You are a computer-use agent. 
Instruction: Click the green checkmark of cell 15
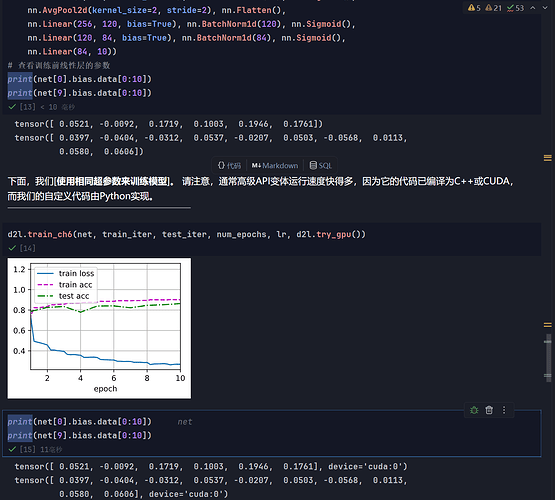[x=12, y=449]
